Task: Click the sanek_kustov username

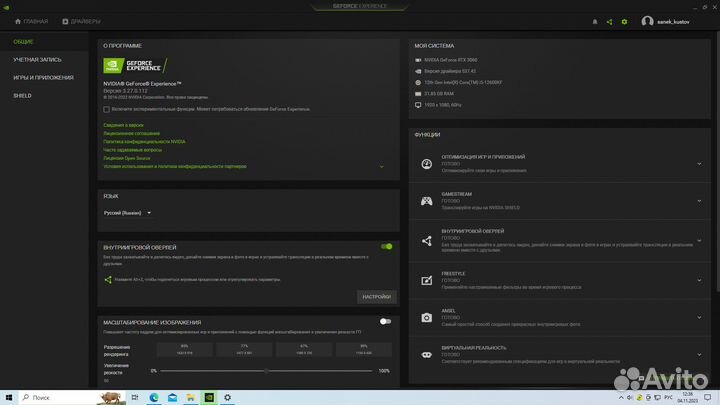Action: coord(673,22)
